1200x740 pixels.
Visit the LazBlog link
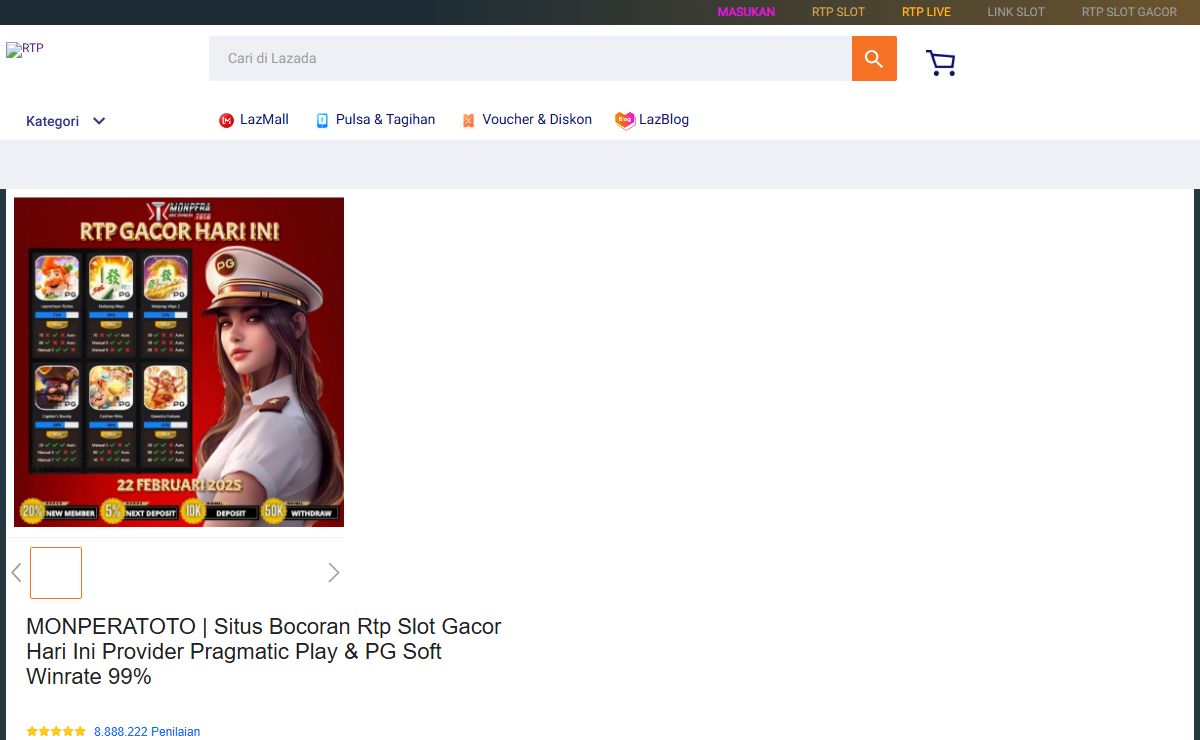(664, 119)
